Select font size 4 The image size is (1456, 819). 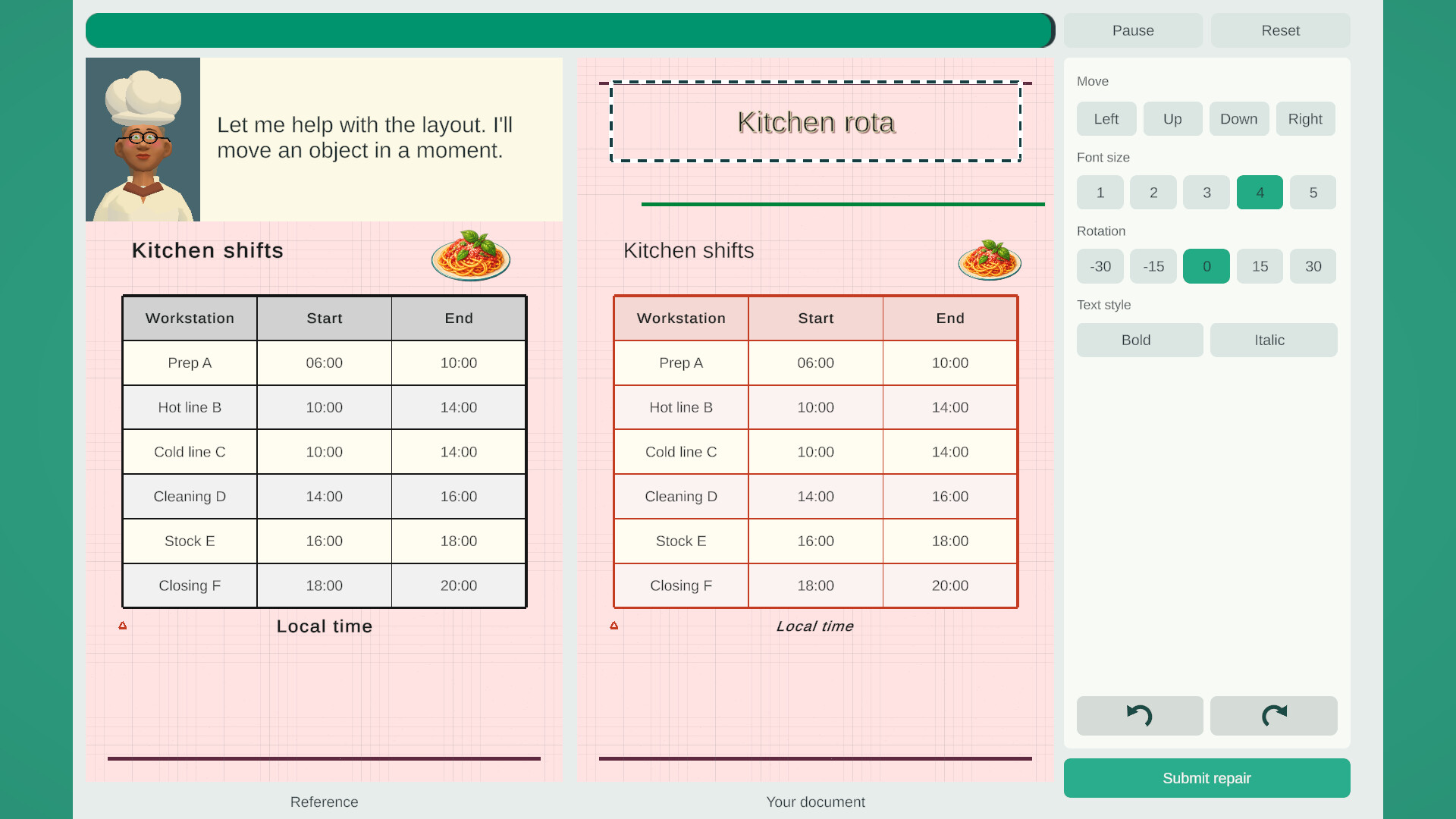pyautogui.click(x=1260, y=193)
